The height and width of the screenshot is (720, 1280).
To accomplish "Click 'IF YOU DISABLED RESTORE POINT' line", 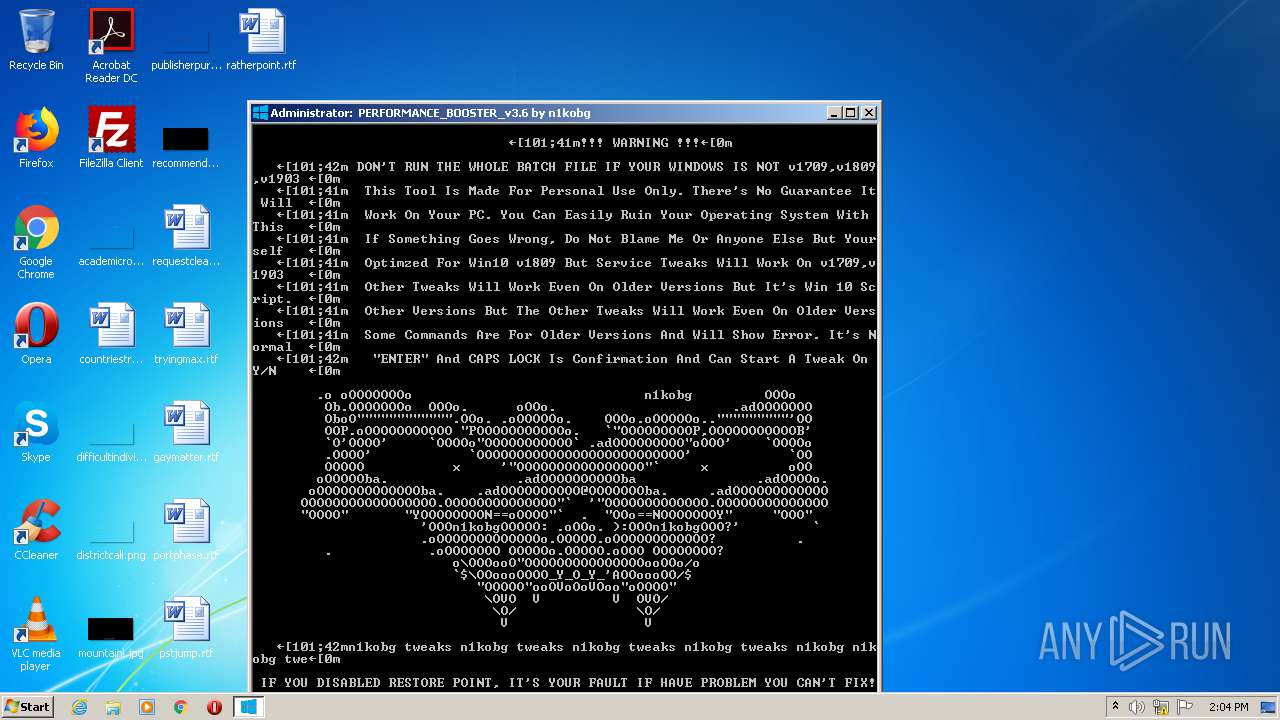I will (x=568, y=683).
